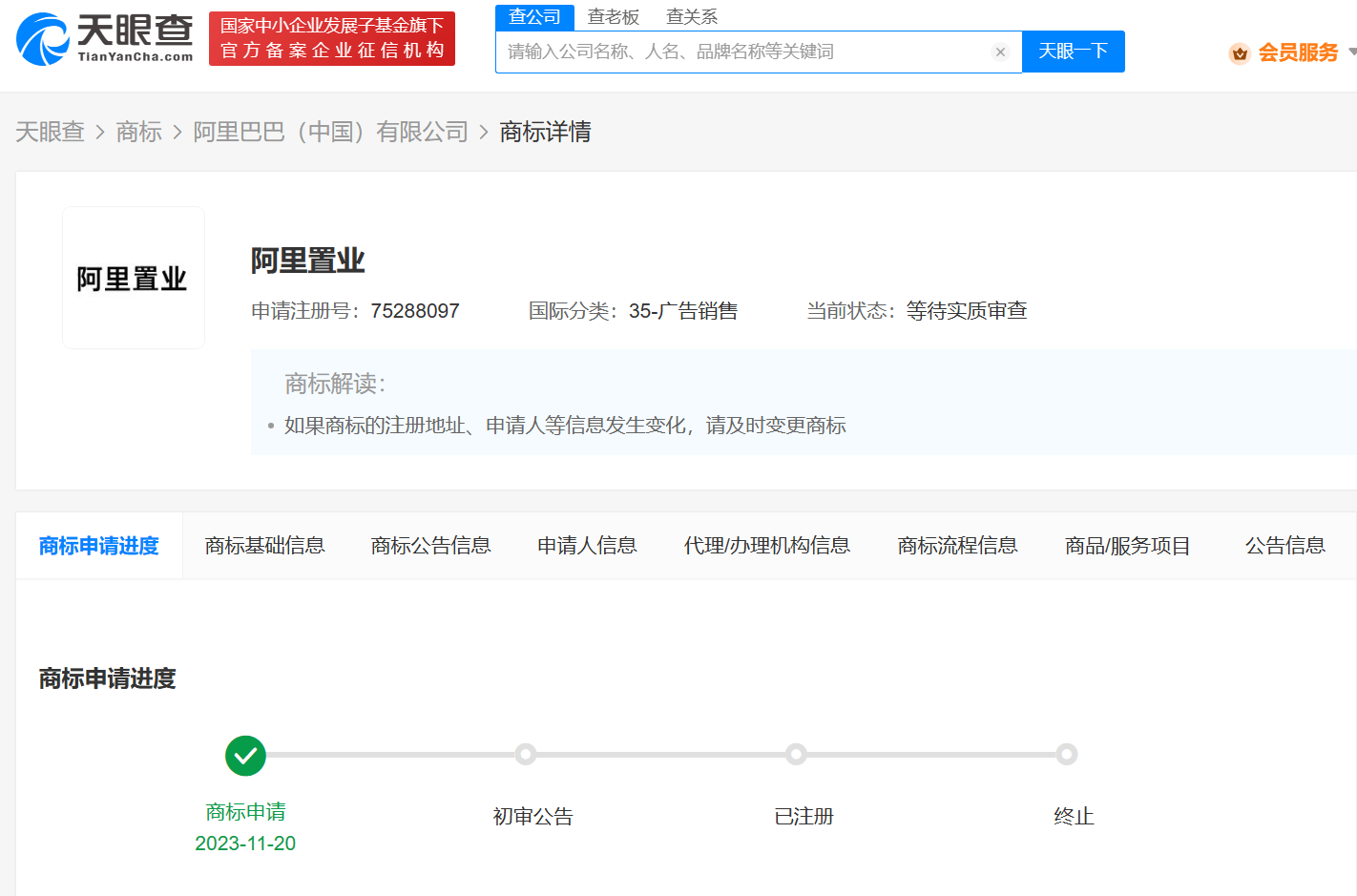1357x896 pixels.
Task: Click the red 官方备案企业征信机构 badge
Action: tap(332, 39)
